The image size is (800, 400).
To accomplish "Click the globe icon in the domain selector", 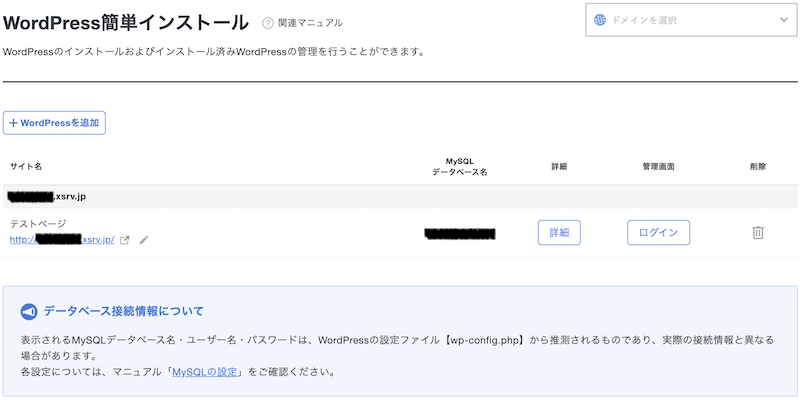I will coord(600,20).
